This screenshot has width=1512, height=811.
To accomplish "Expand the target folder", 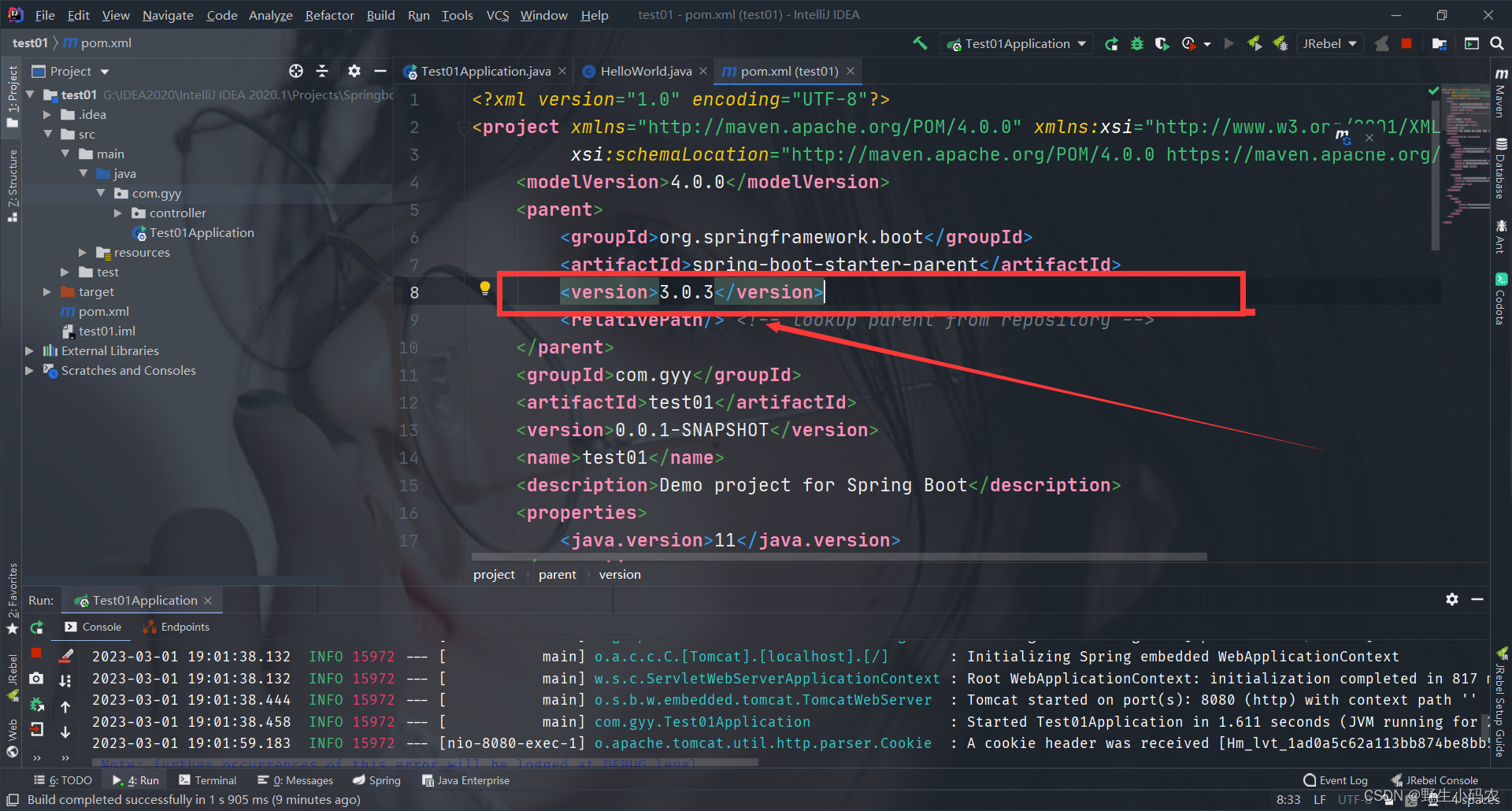I will click(x=47, y=292).
